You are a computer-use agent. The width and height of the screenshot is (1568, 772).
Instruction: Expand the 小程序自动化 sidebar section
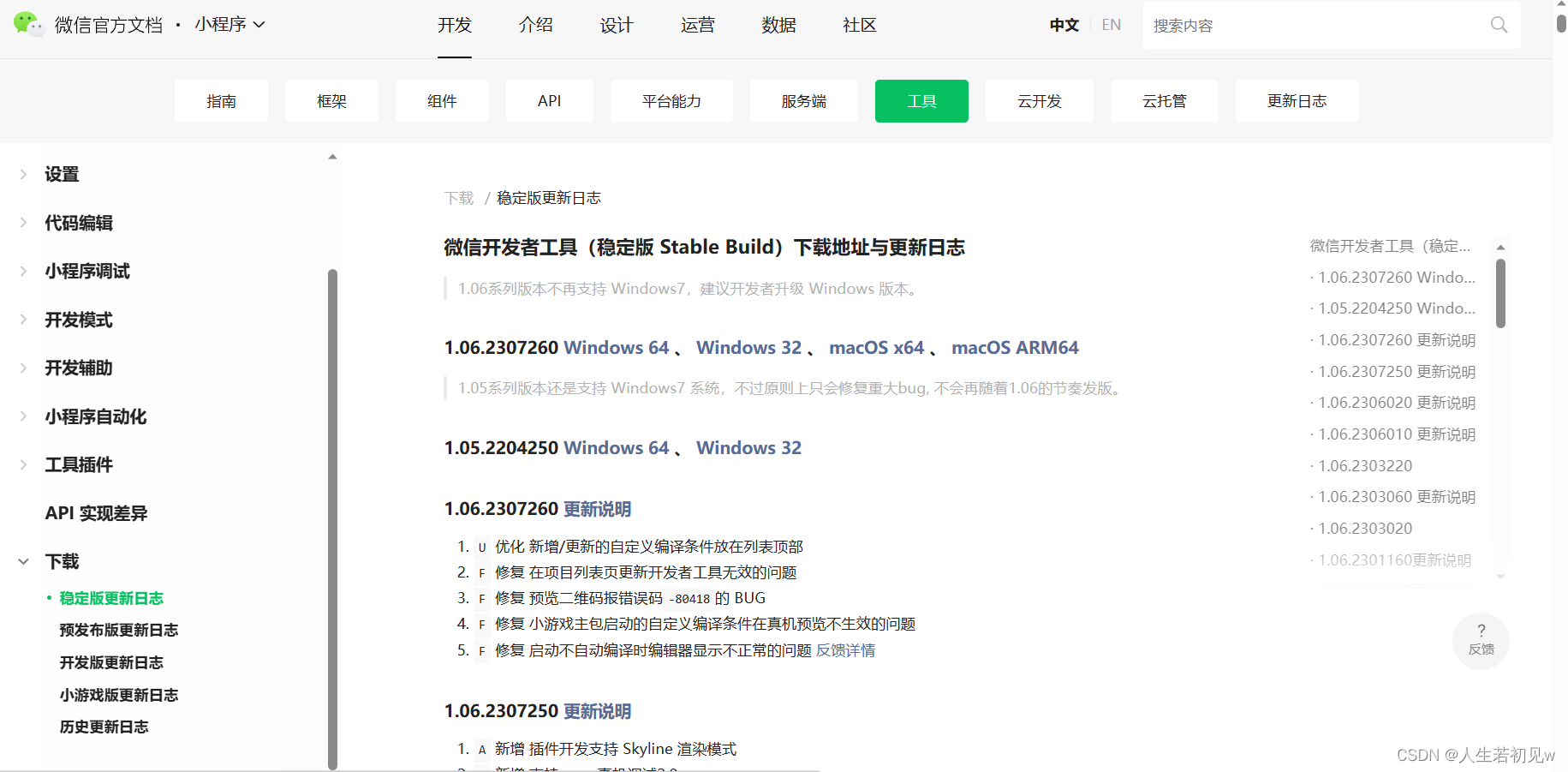pos(23,416)
